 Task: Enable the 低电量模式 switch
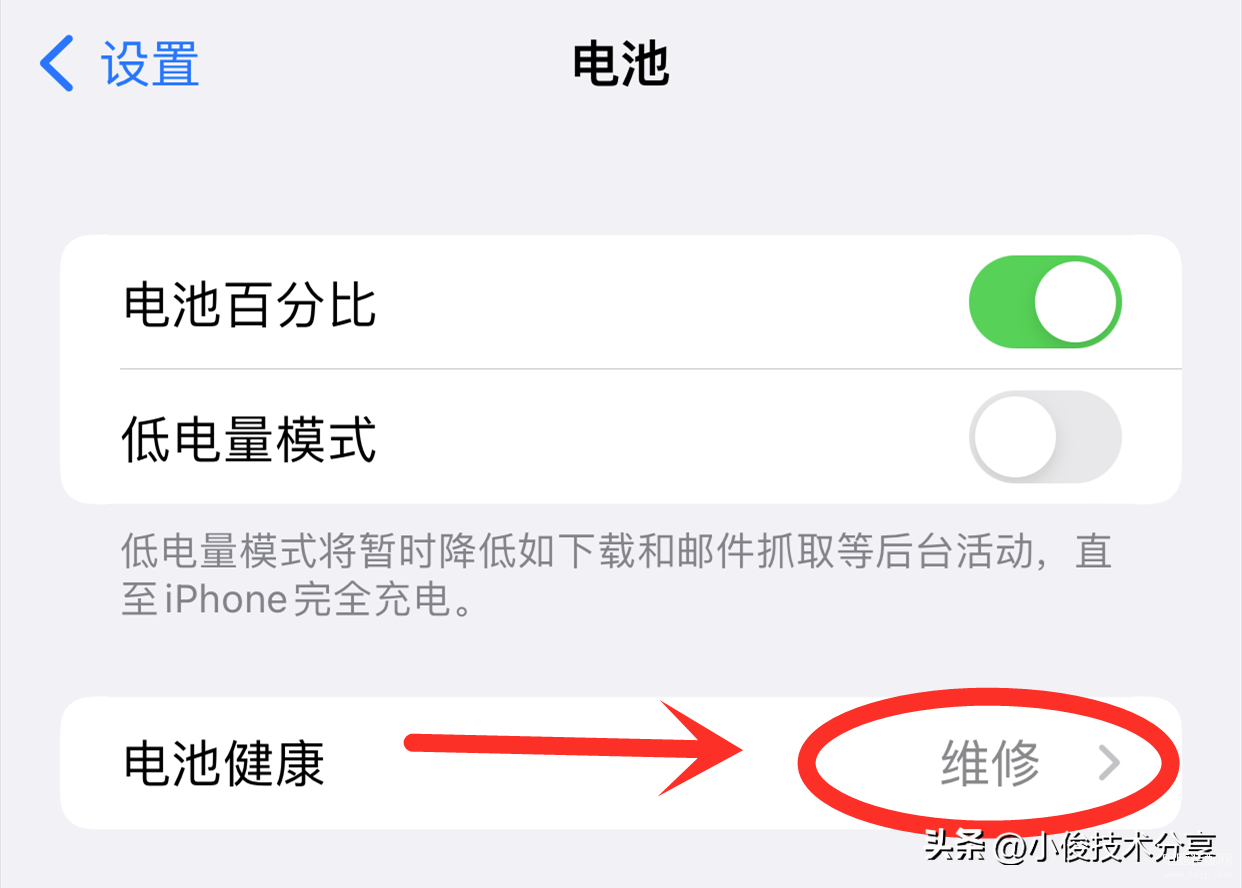point(1045,437)
